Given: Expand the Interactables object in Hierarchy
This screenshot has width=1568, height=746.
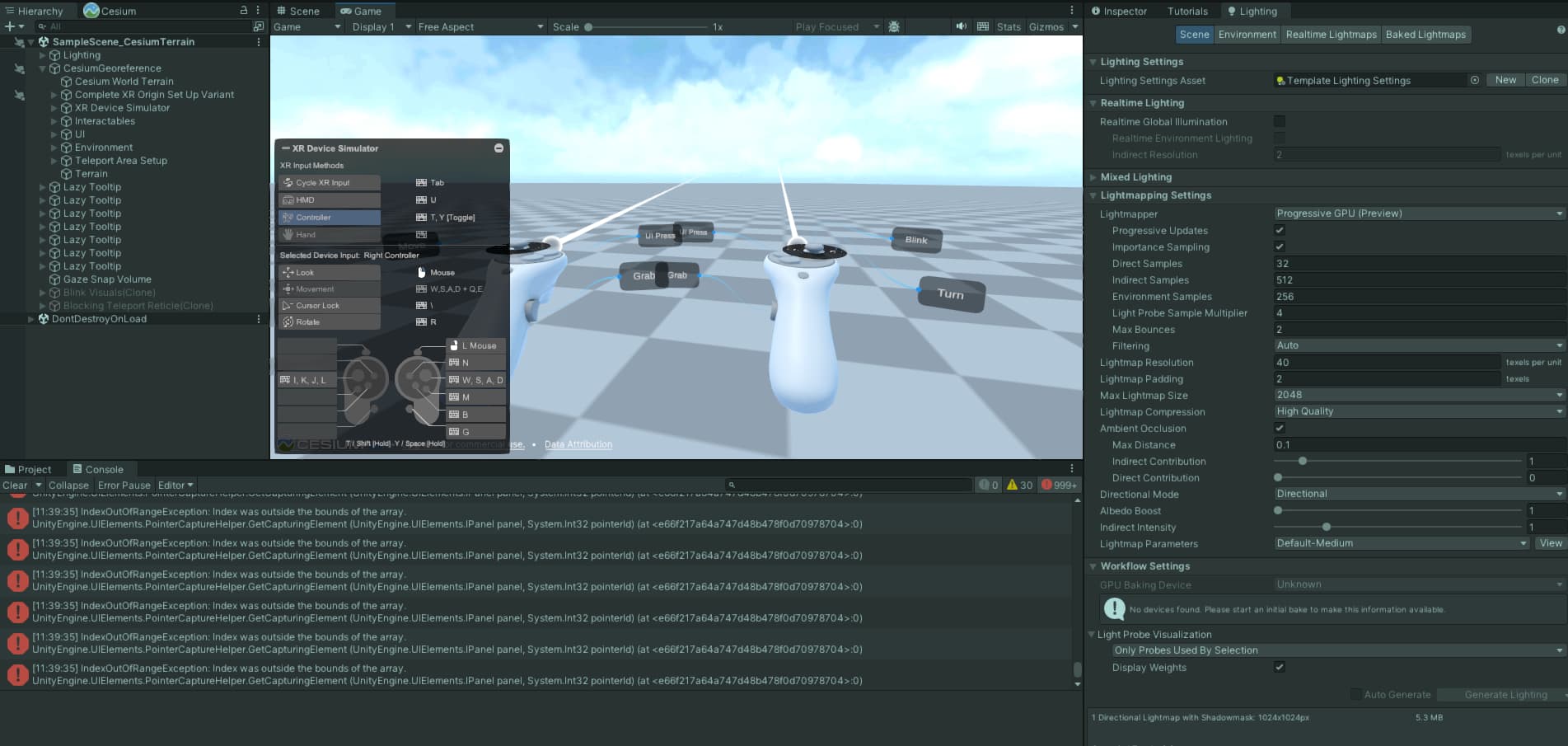Looking at the screenshot, I should click(x=54, y=121).
